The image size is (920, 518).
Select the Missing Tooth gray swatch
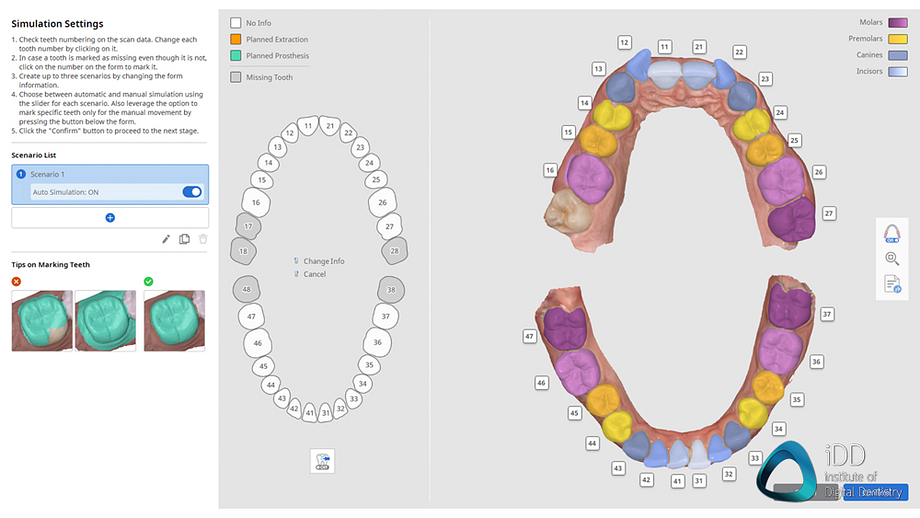[x=235, y=77]
